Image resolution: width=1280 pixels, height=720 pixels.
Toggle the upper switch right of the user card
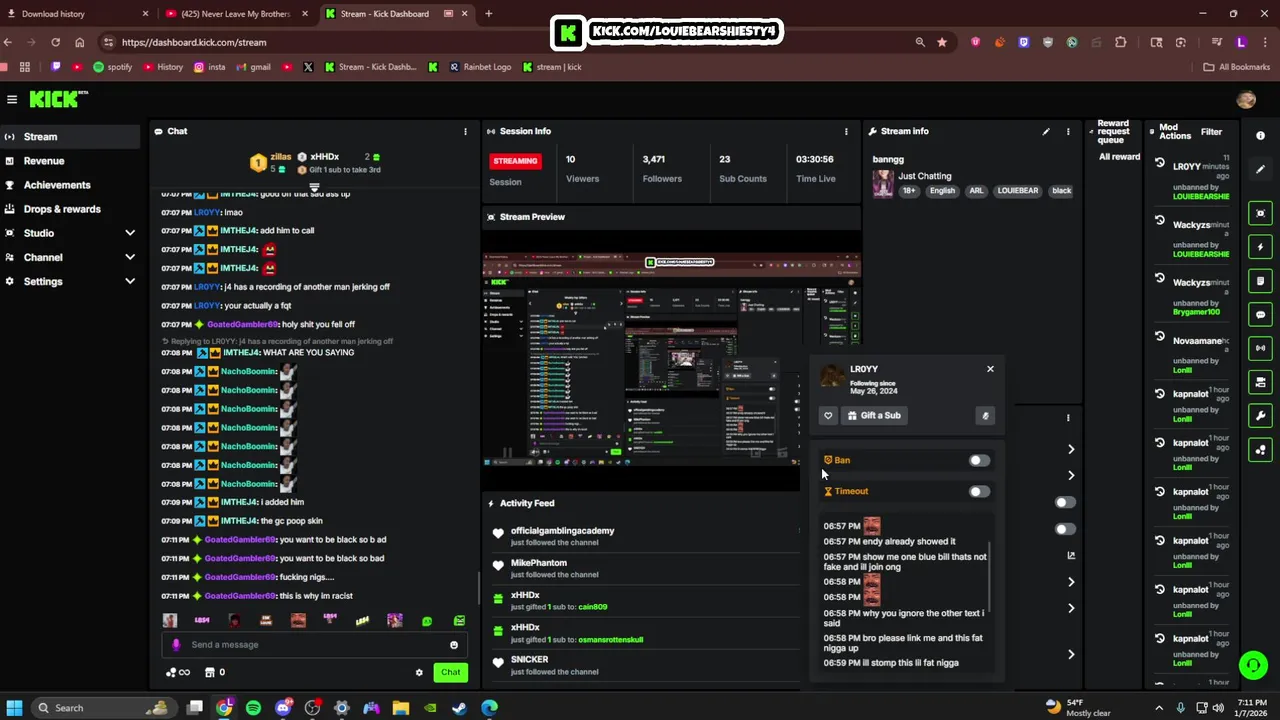coord(1065,503)
